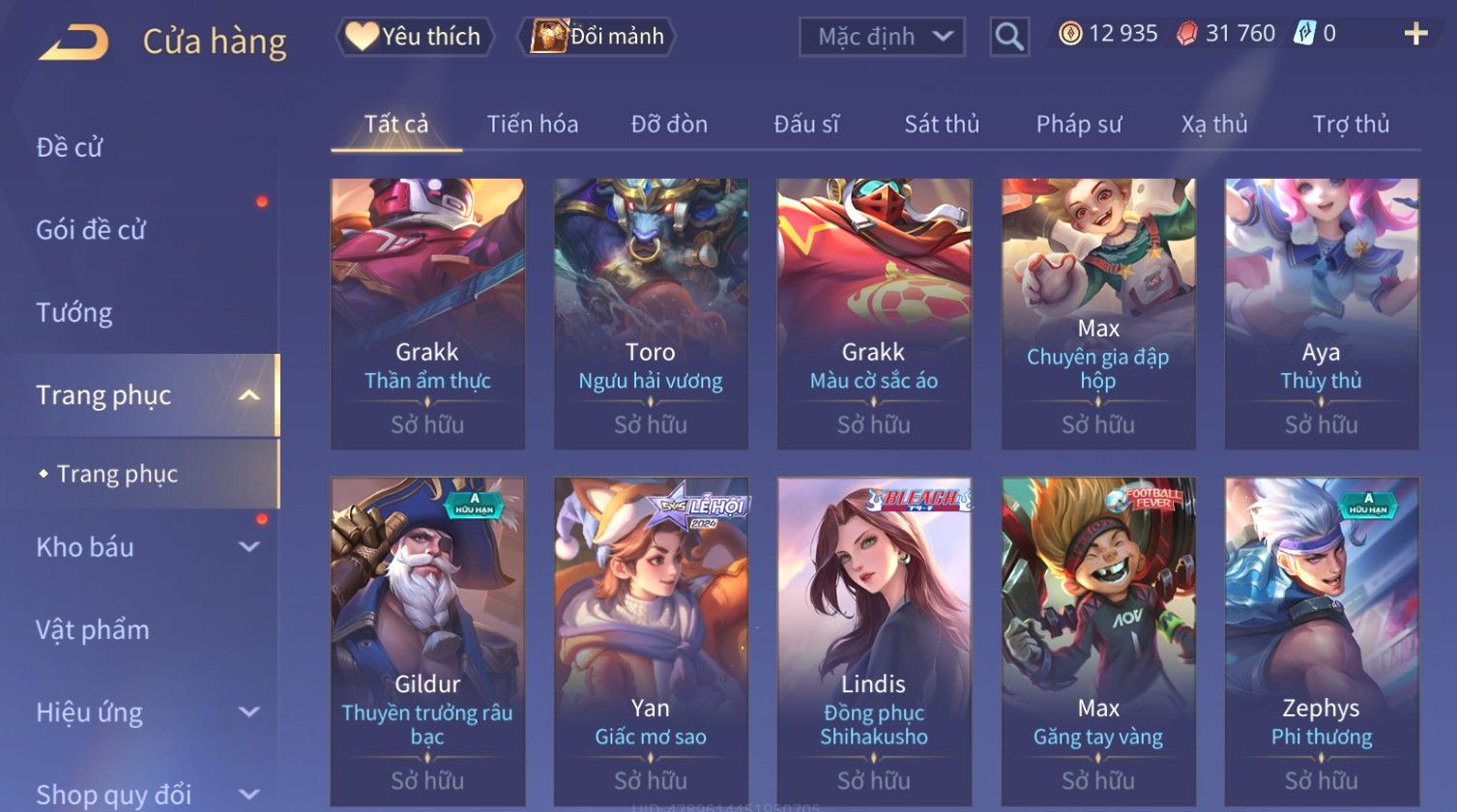Click the blue voucher currency icon
This screenshot has width=1457, height=812.
click(x=1305, y=34)
